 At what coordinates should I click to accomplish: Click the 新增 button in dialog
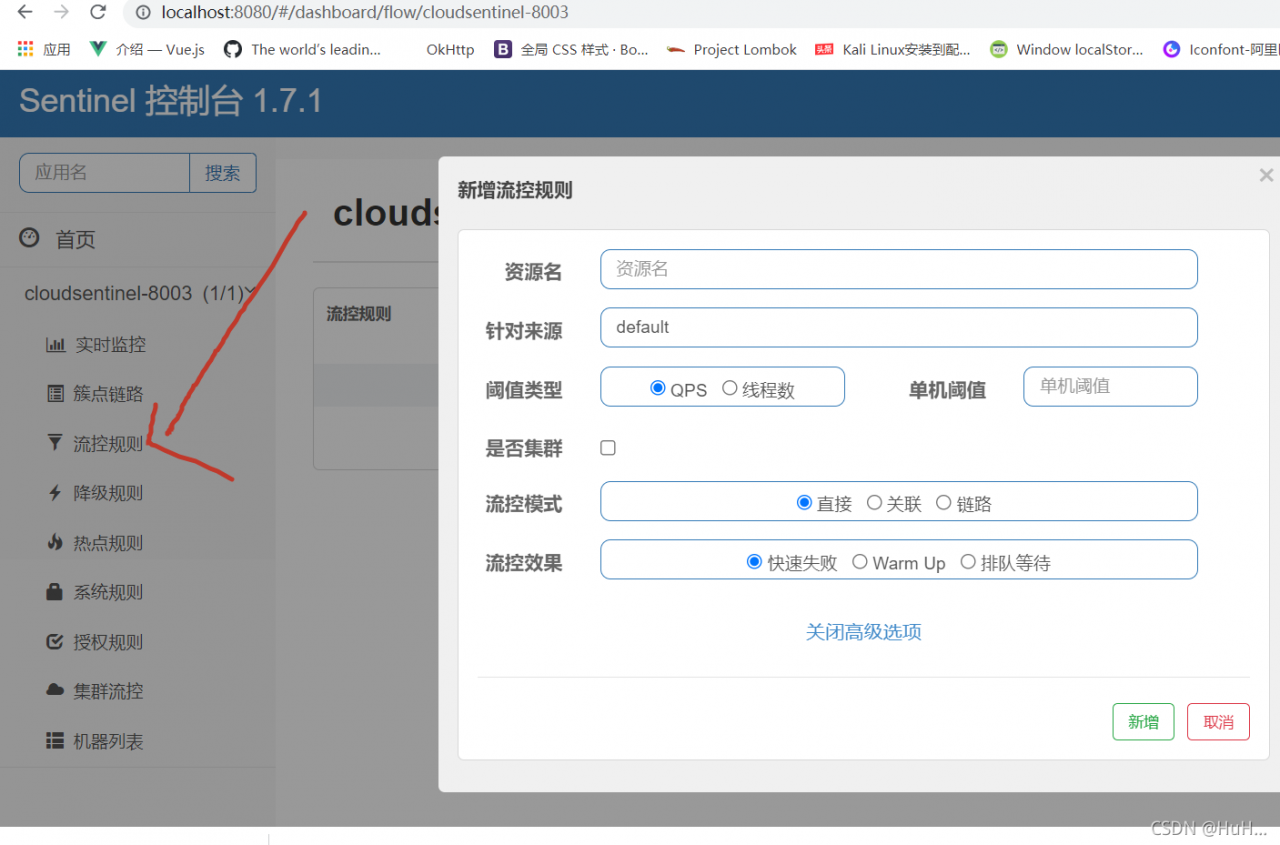coord(1143,722)
